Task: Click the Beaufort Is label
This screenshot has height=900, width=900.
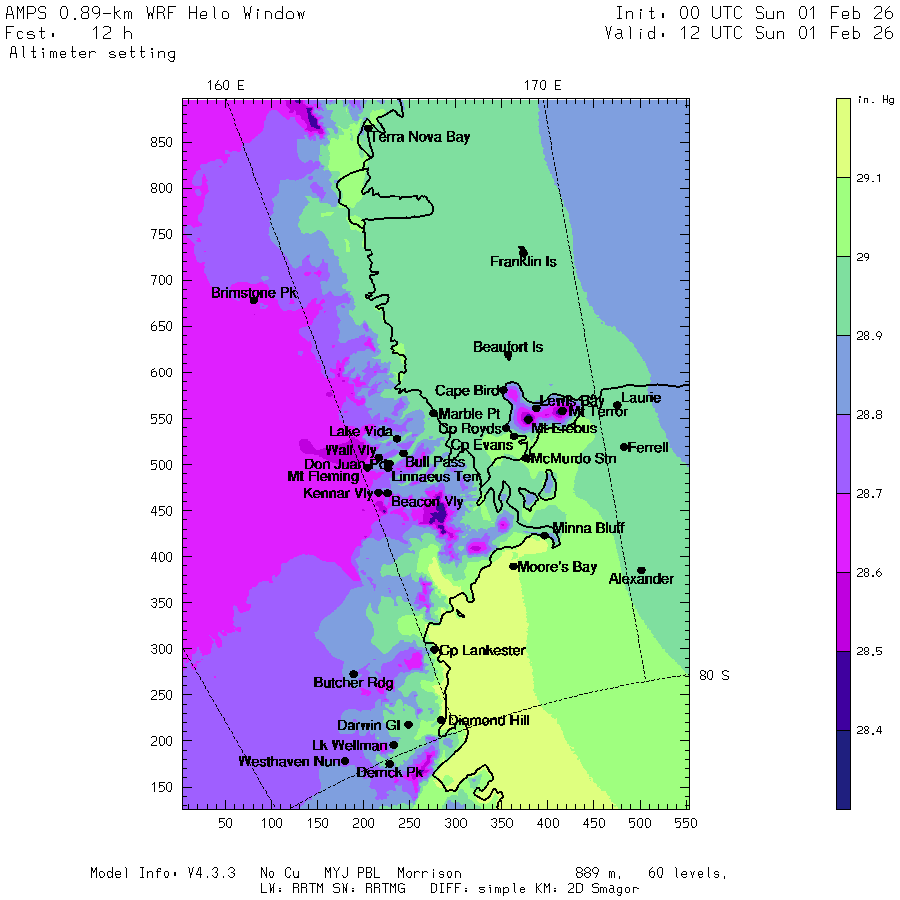Action: 508,347
